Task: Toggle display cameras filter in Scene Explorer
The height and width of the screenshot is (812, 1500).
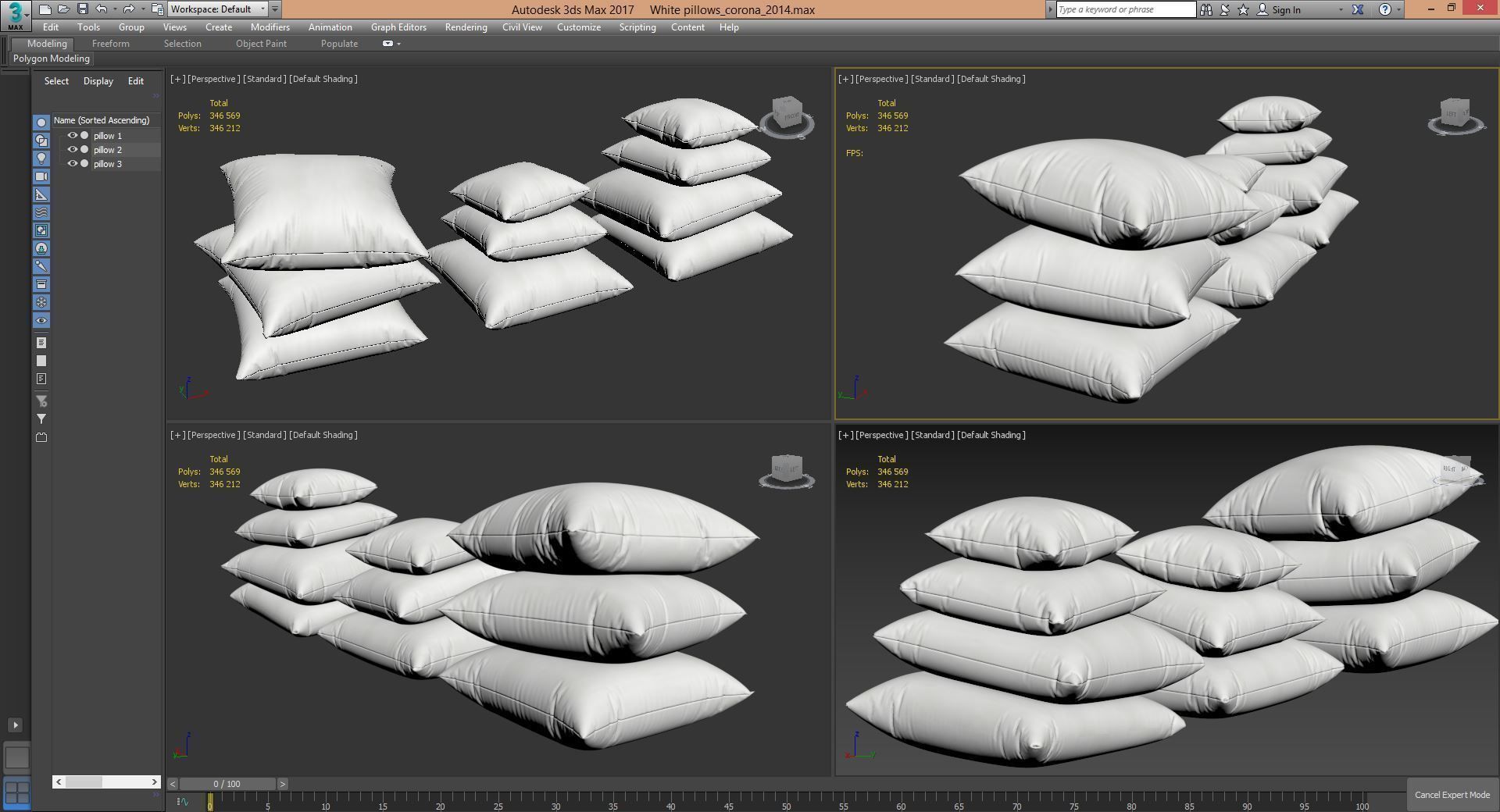Action: [41, 176]
